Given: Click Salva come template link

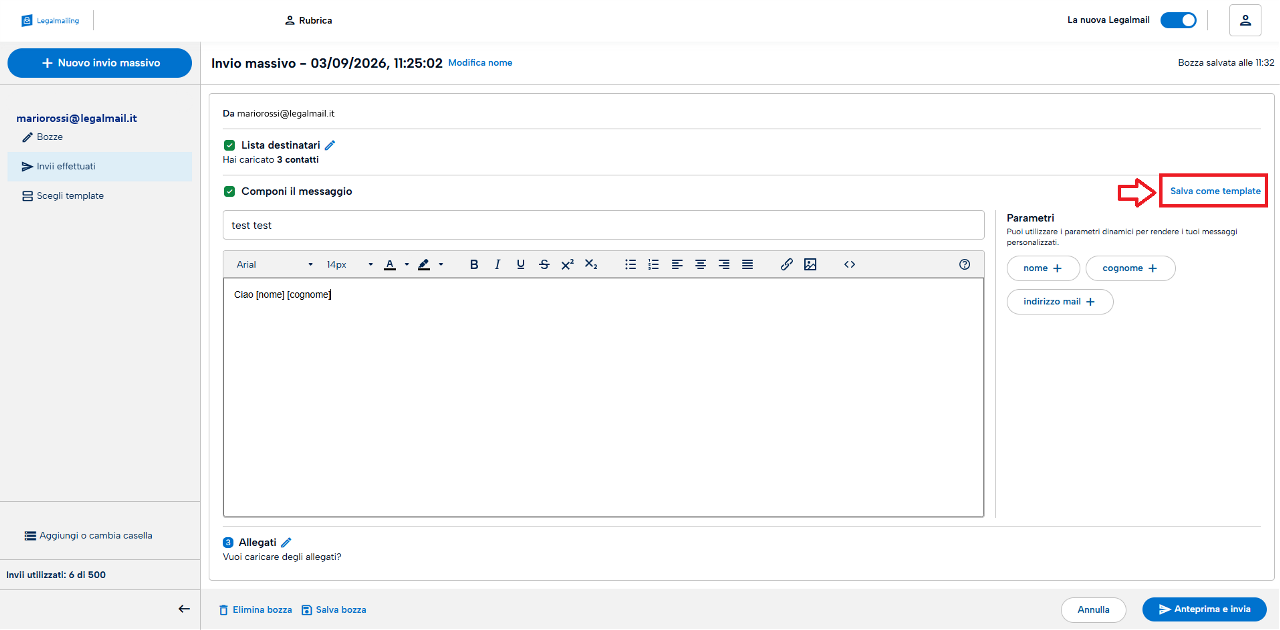Looking at the screenshot, I should (1215, 190).
